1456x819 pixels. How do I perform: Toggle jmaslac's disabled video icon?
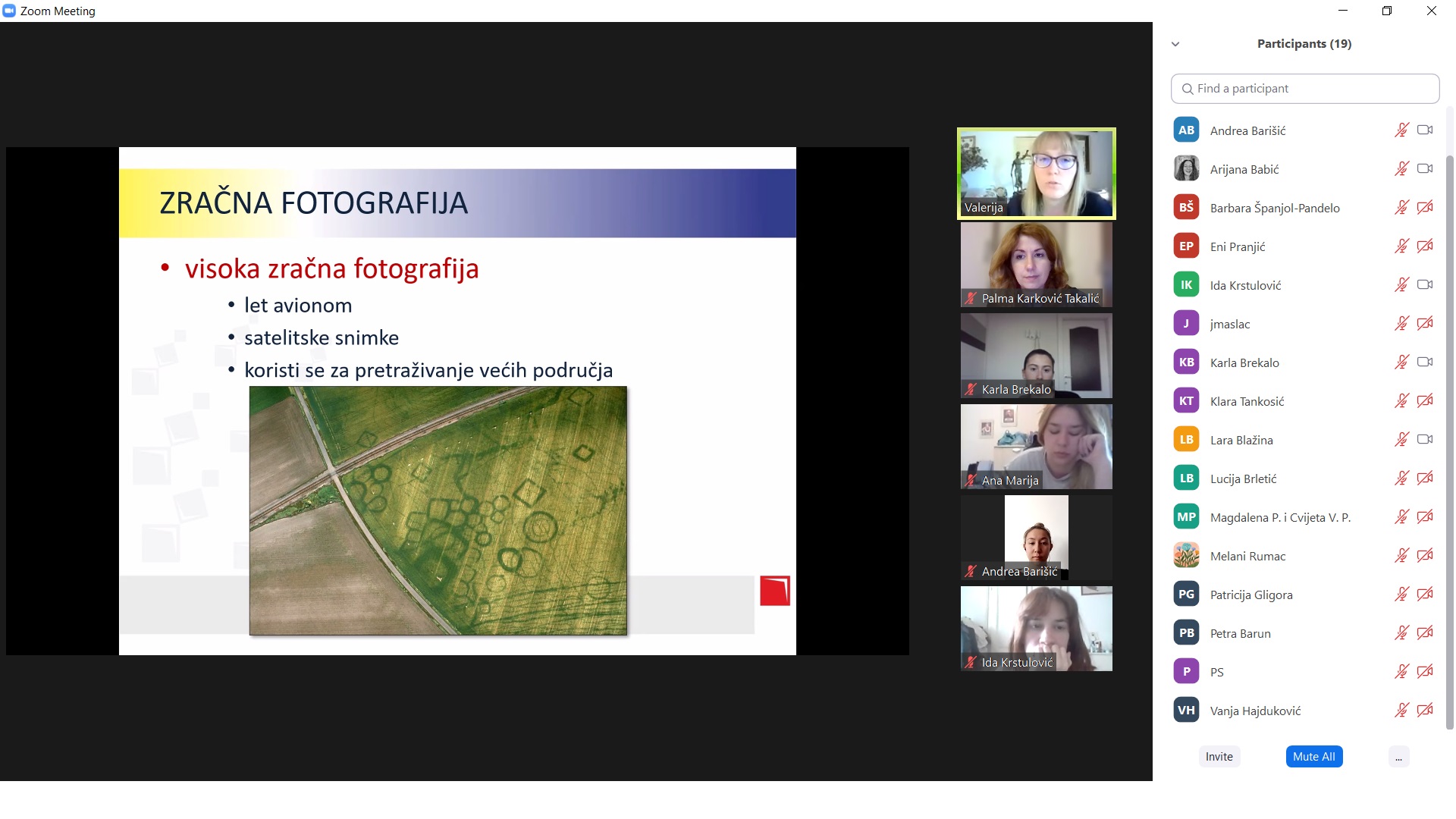coord(1425,324)
